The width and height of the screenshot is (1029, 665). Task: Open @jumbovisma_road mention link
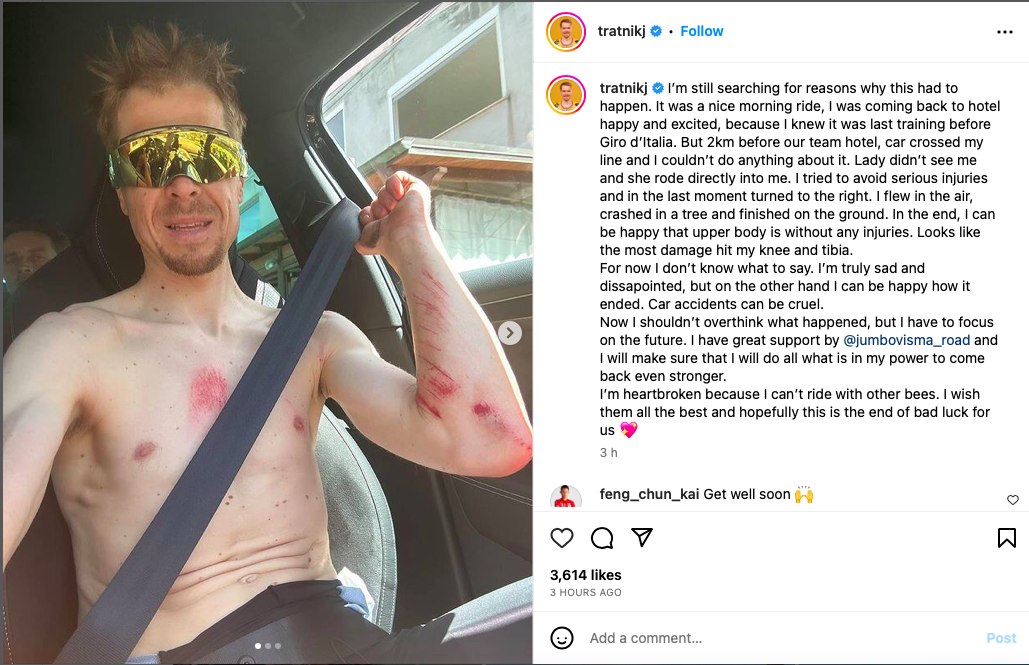[x=906, y=340]
